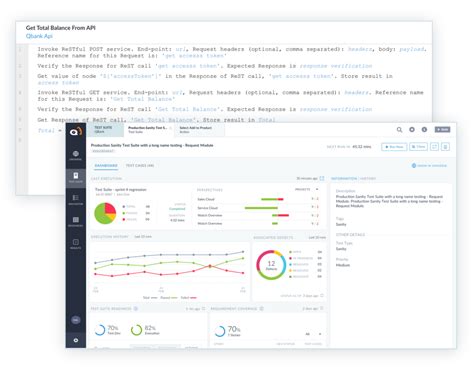Click the Last Execution pie chart
This screenshot has height=374, width=474.
click(x=105, y=213)
